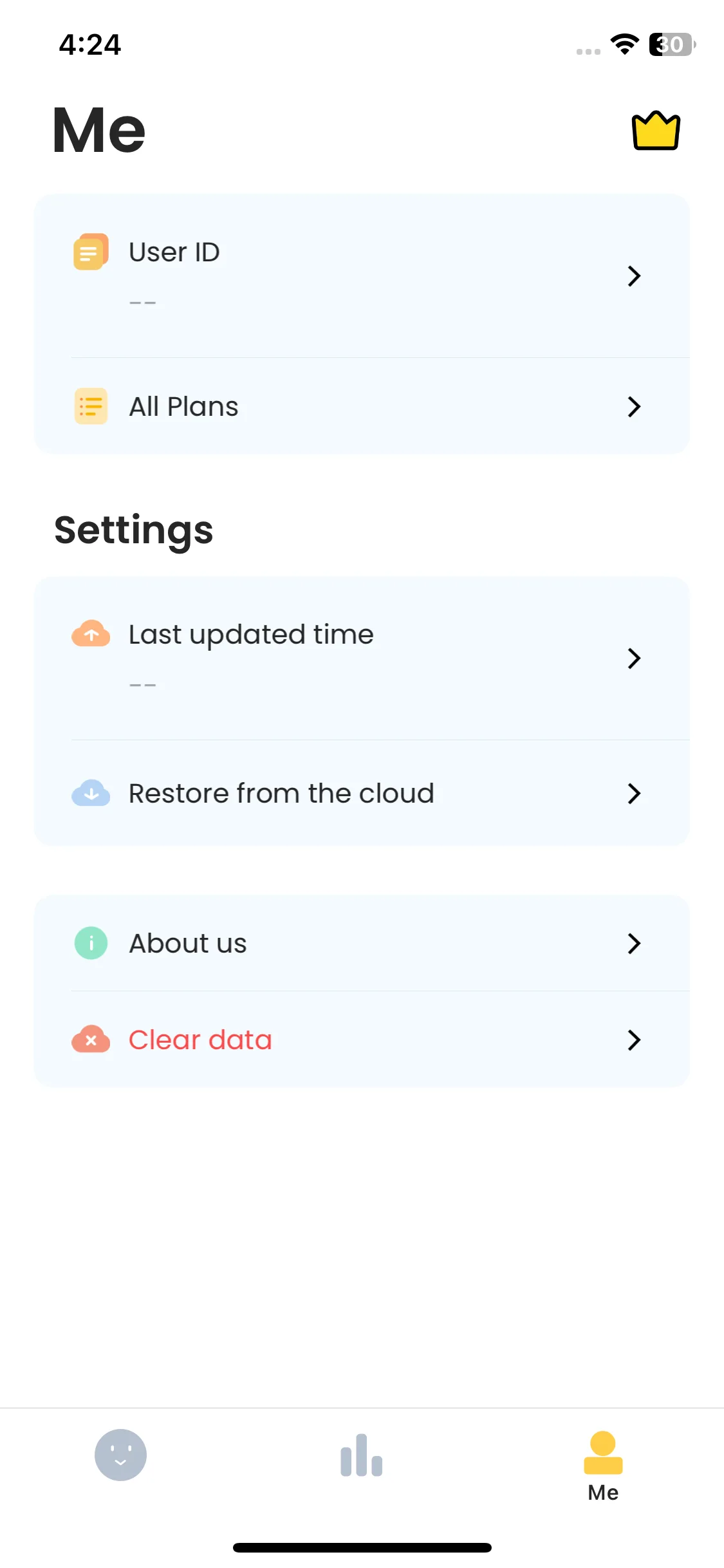Expand User ID row chevron
Screen dimensions: 724x1568
click(634, 276)
